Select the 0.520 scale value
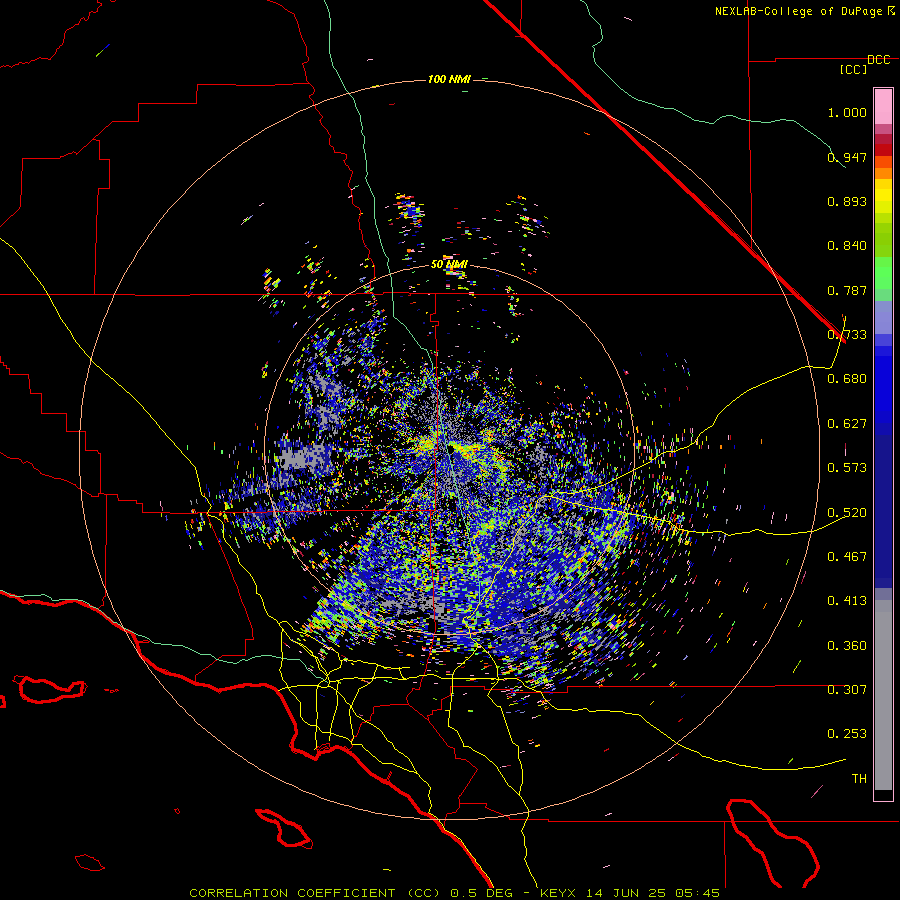The image size is (900, 900). click(x=847, y=513)
